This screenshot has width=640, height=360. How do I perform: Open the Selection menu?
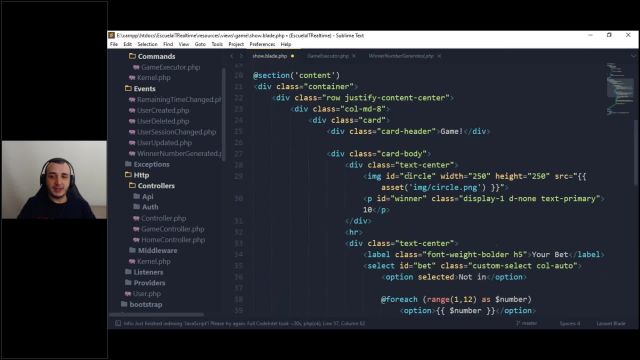click(x=147, y=44)
